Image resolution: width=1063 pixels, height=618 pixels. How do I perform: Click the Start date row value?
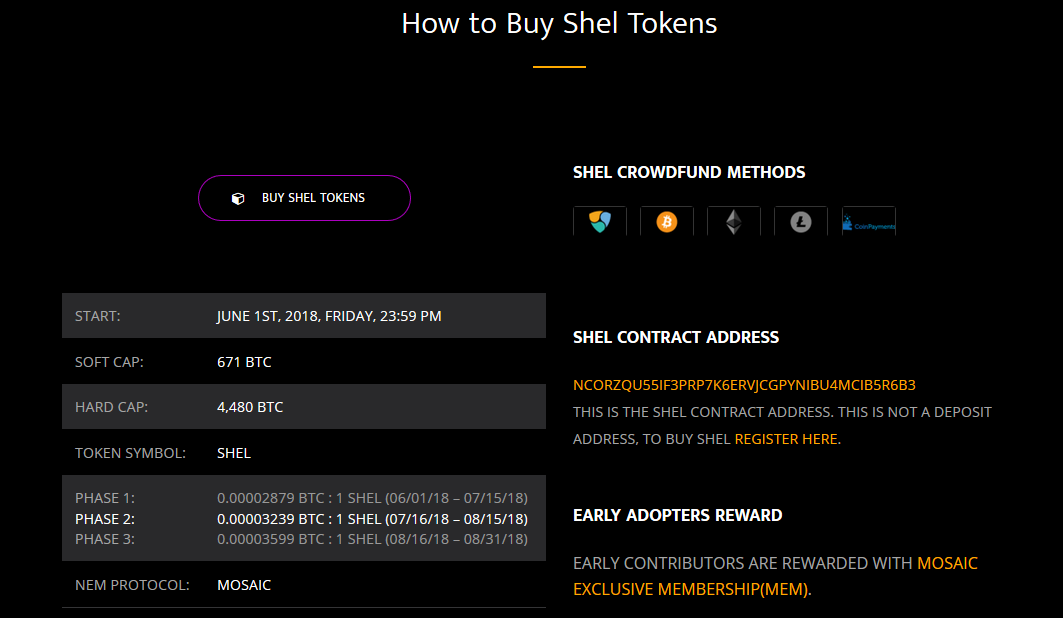[x=329, y=316]
